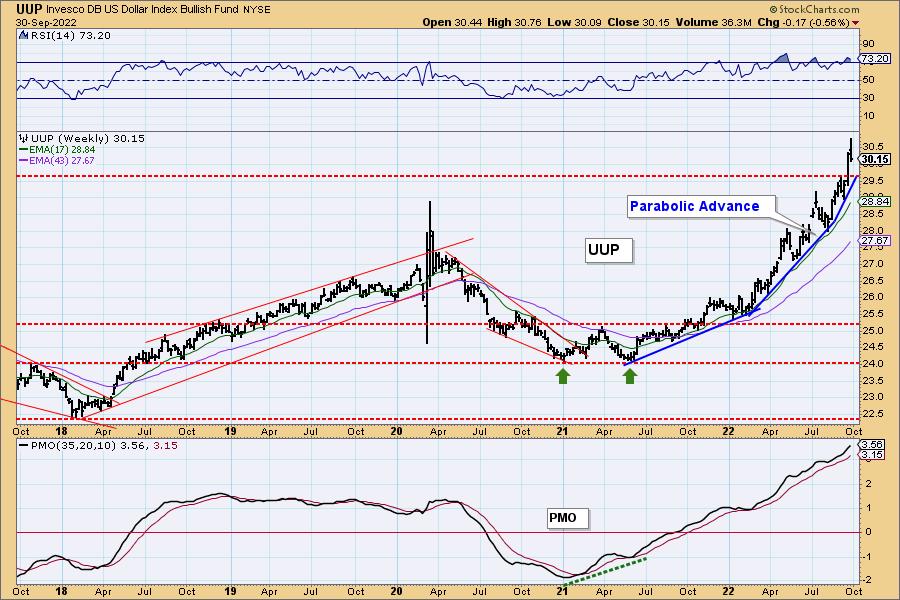Click the 10 level on RSI axis
The width and height of the screenshot is (900, 600).
tap(868, 116)
